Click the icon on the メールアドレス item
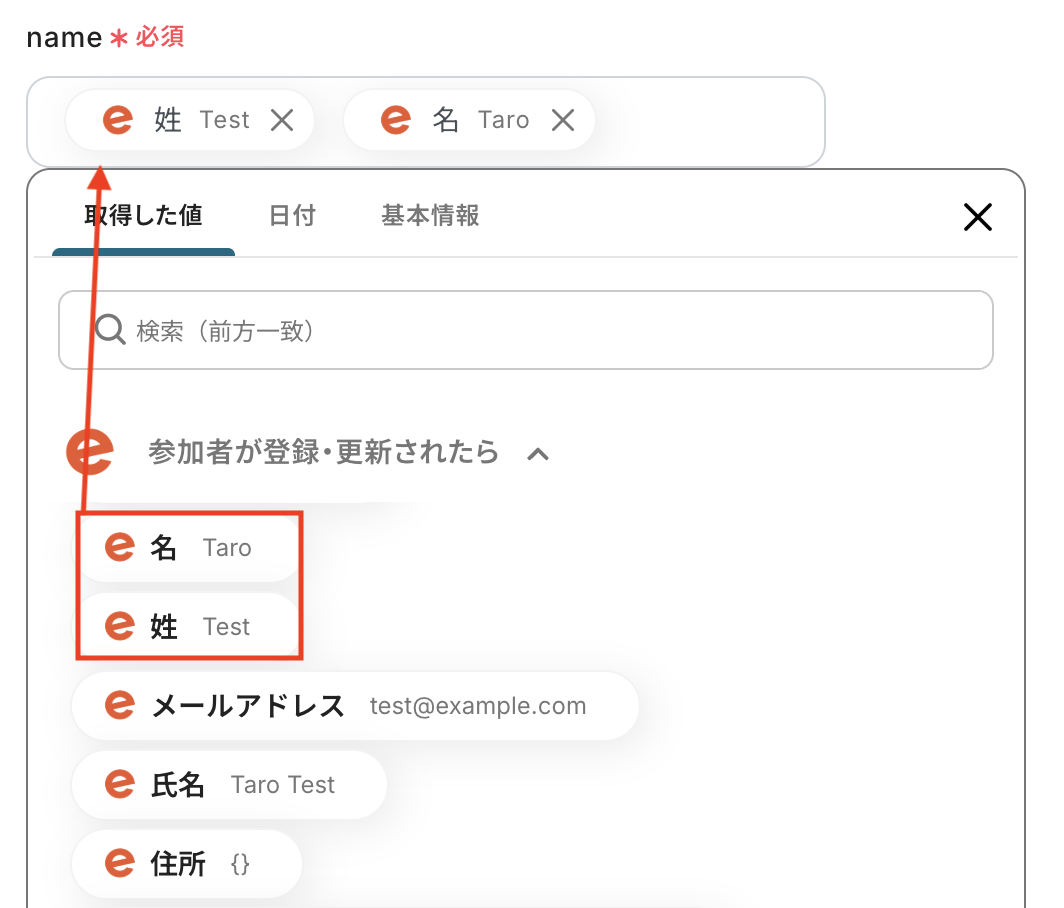 [120, 706]
